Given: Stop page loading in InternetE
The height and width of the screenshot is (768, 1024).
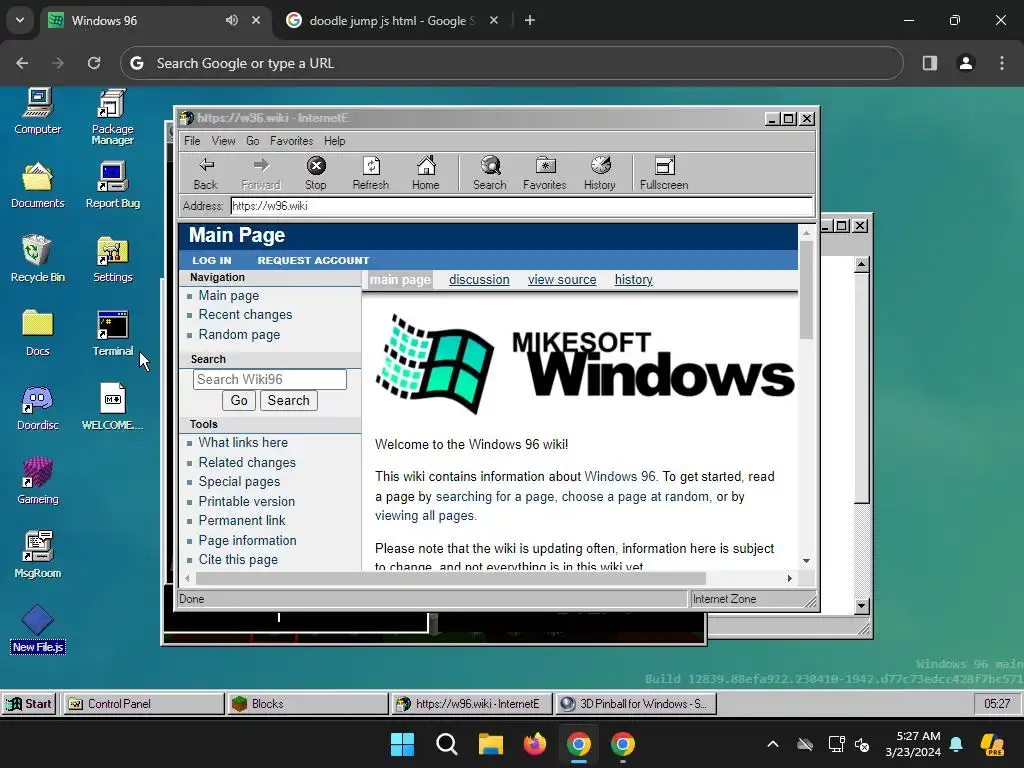Looking at the screenshot, I should point(316,174).
